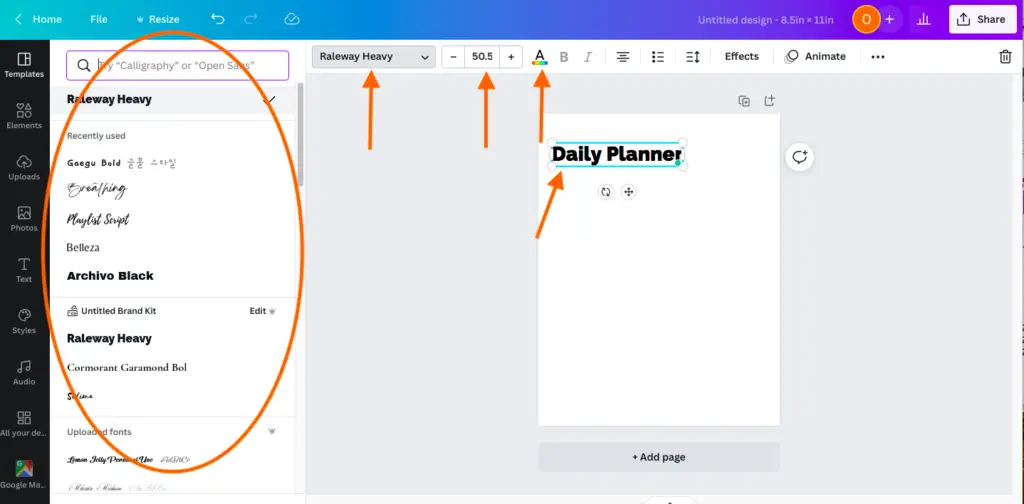
Task: Open the Google Maps sidebar app
Action: (x=24, y=475)
